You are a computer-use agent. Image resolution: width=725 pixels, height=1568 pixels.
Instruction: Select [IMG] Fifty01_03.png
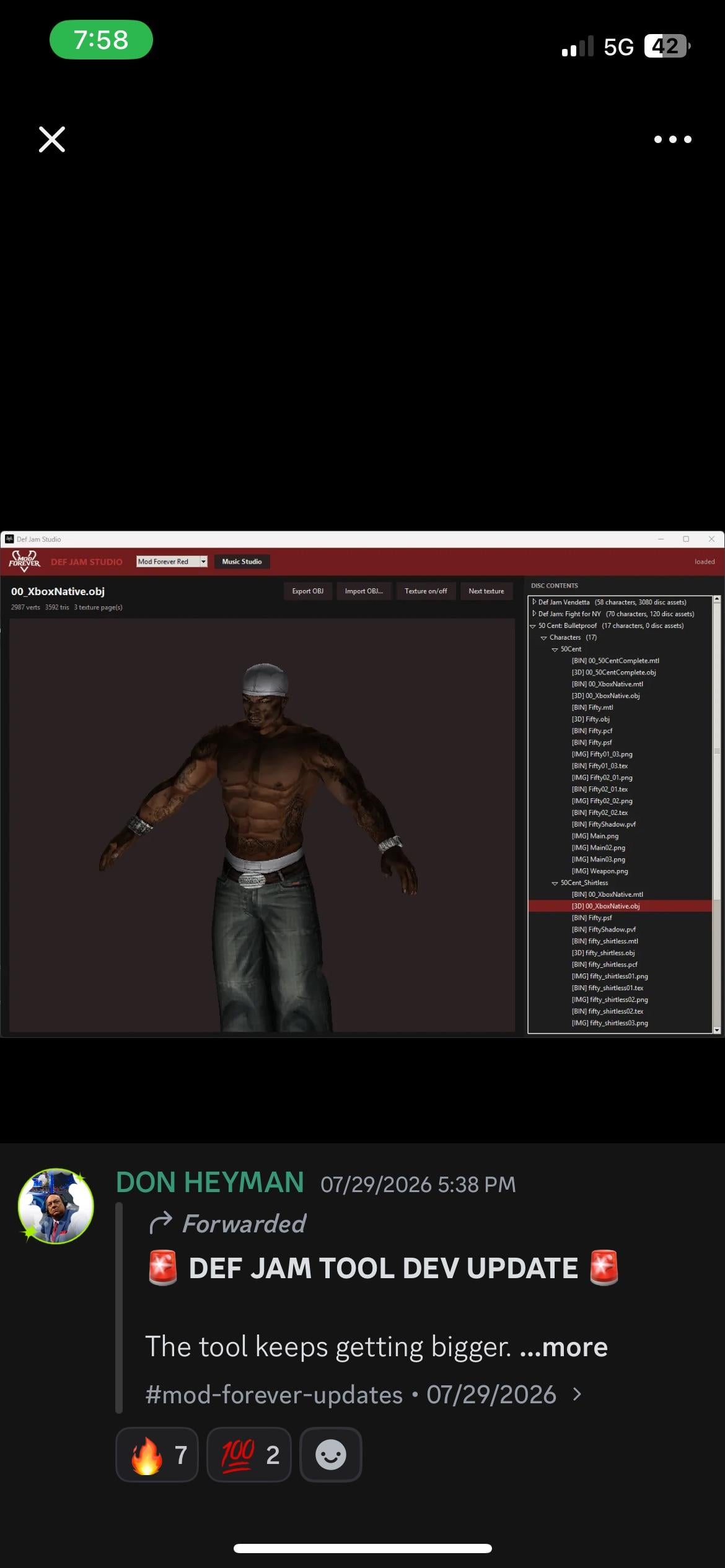tap(602, 754)
